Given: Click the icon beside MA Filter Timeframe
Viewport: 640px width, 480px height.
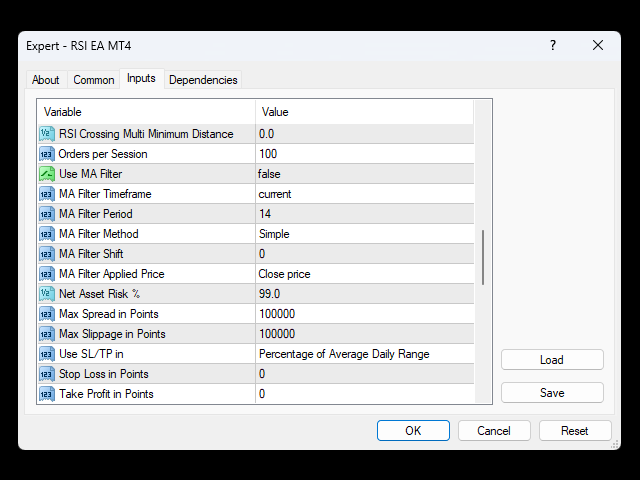Looking at the screenshot, I should click(47, 194).
